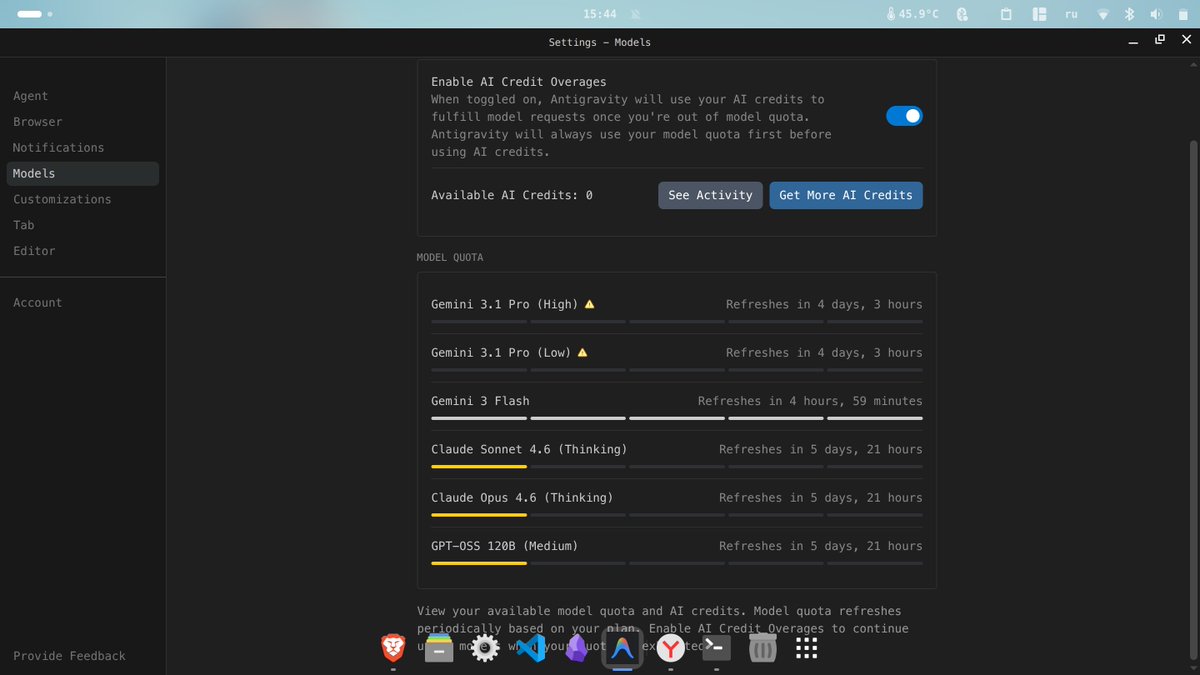This screenshot has height=675, width=1200.
Task: Open the terminal dock icon
Action: tap(716, 648)
